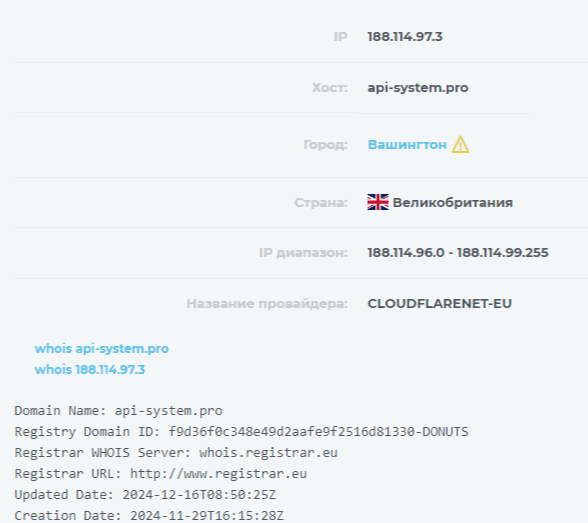Click the provider name CLOUDFLARENET-EU
588x523 pixels.
point(440,303)
